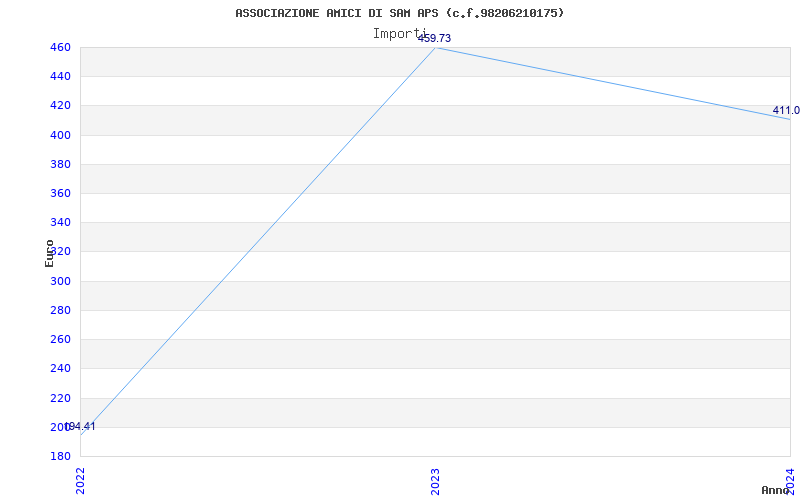The width and height of the screenshot is (800, 500).
Task: Click the 260 y-axis tick label
Action: pyautogui.click(x=60, y=339)
